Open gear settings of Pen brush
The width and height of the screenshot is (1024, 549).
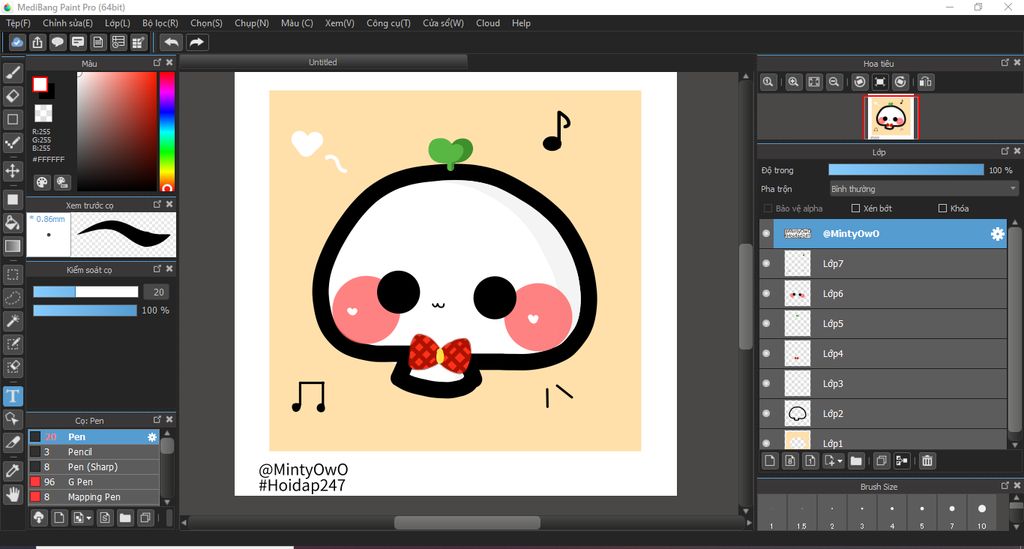(x=152, y=437)
